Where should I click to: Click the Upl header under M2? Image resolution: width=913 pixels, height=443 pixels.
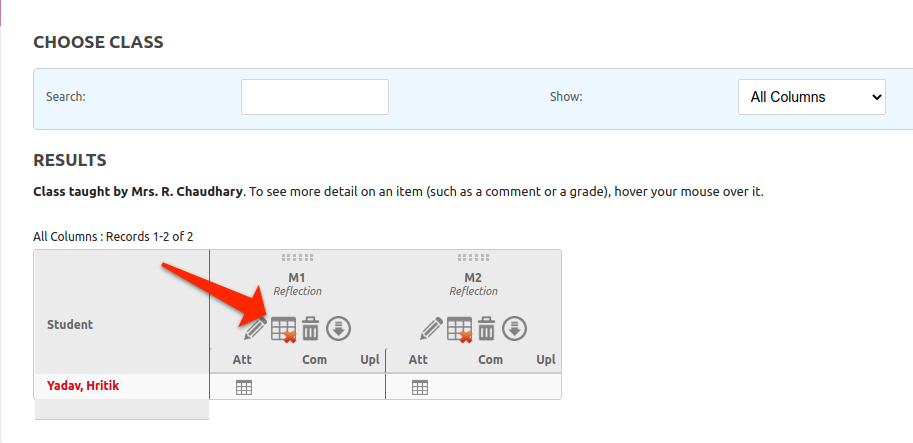click(546, 360)
